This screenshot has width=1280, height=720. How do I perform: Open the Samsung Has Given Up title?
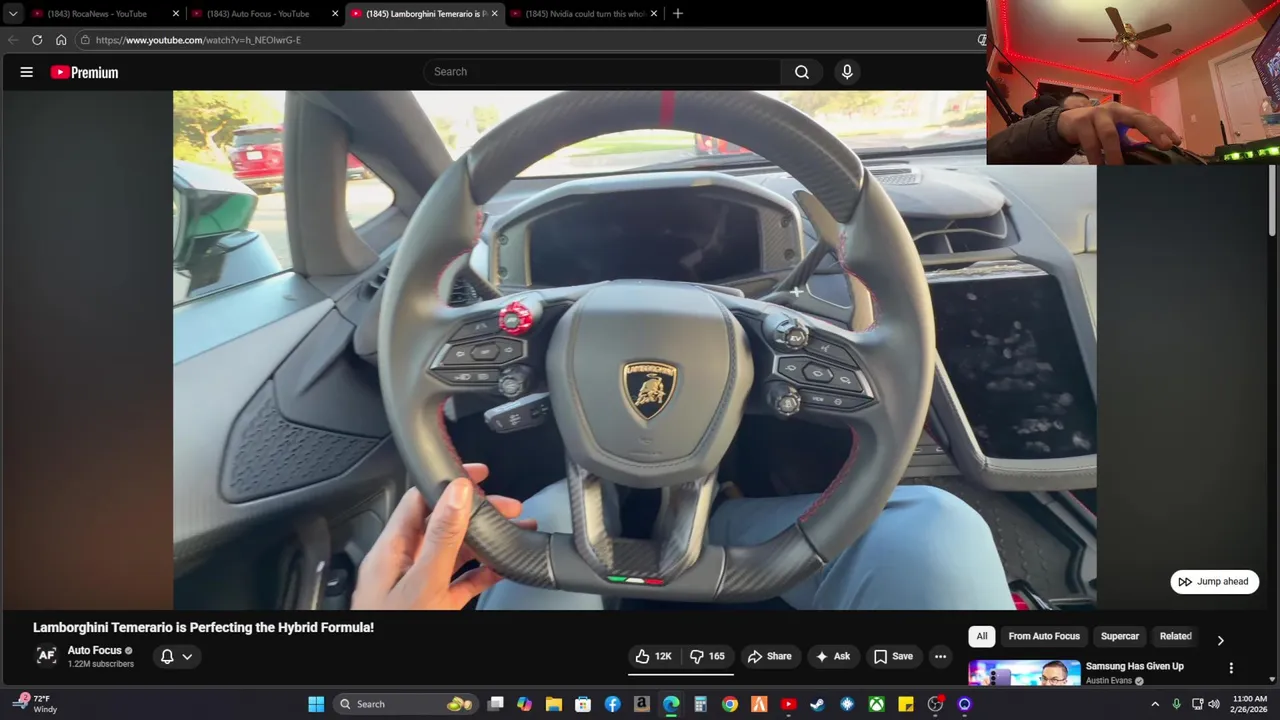coord(1134,666)
